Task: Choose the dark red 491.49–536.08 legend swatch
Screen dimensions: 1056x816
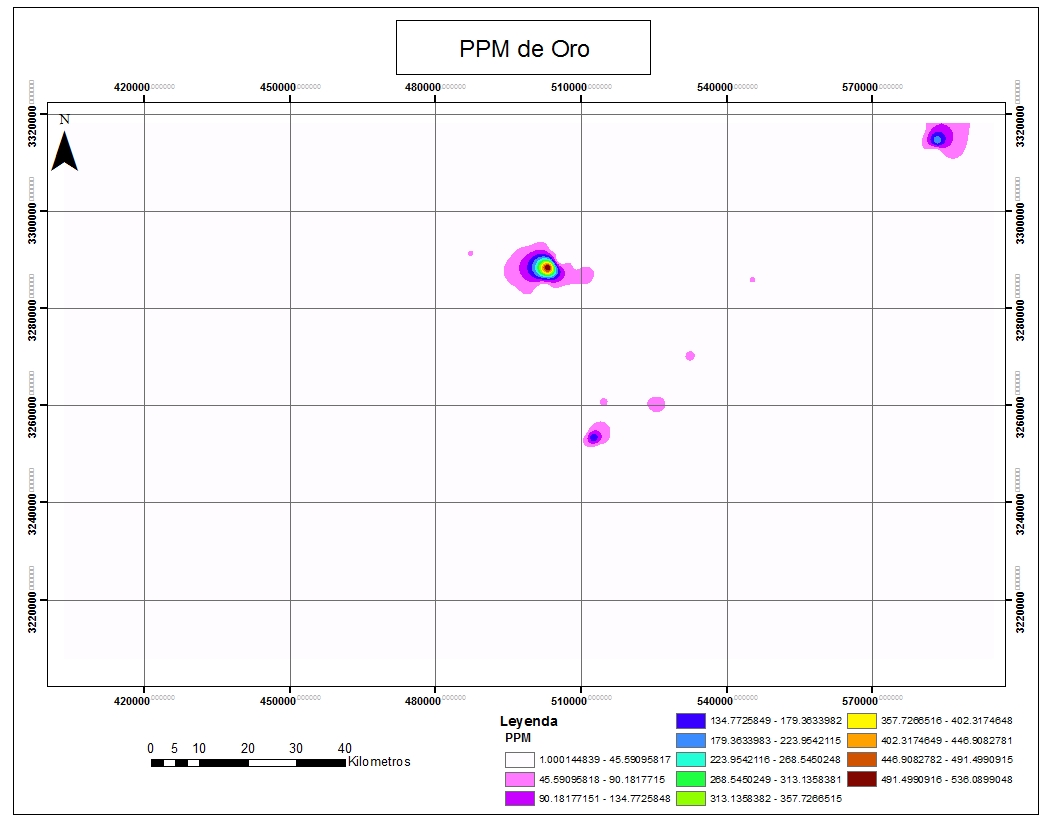Action: [862, 779]
